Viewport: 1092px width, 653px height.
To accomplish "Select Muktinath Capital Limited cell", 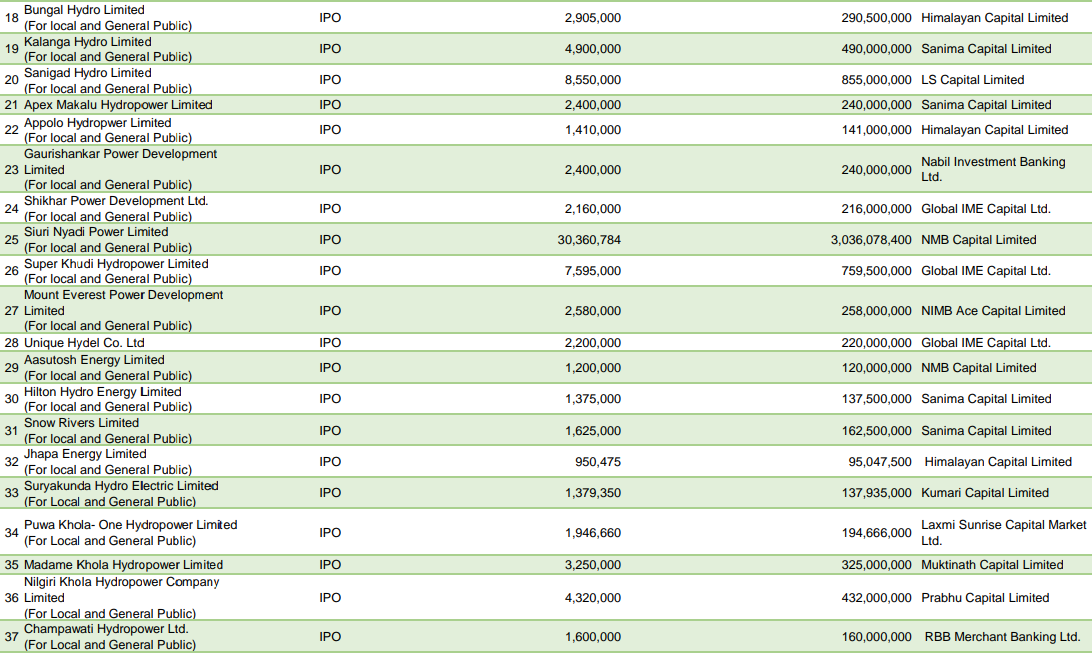I will pyautogui.click(x=992, y=565).
